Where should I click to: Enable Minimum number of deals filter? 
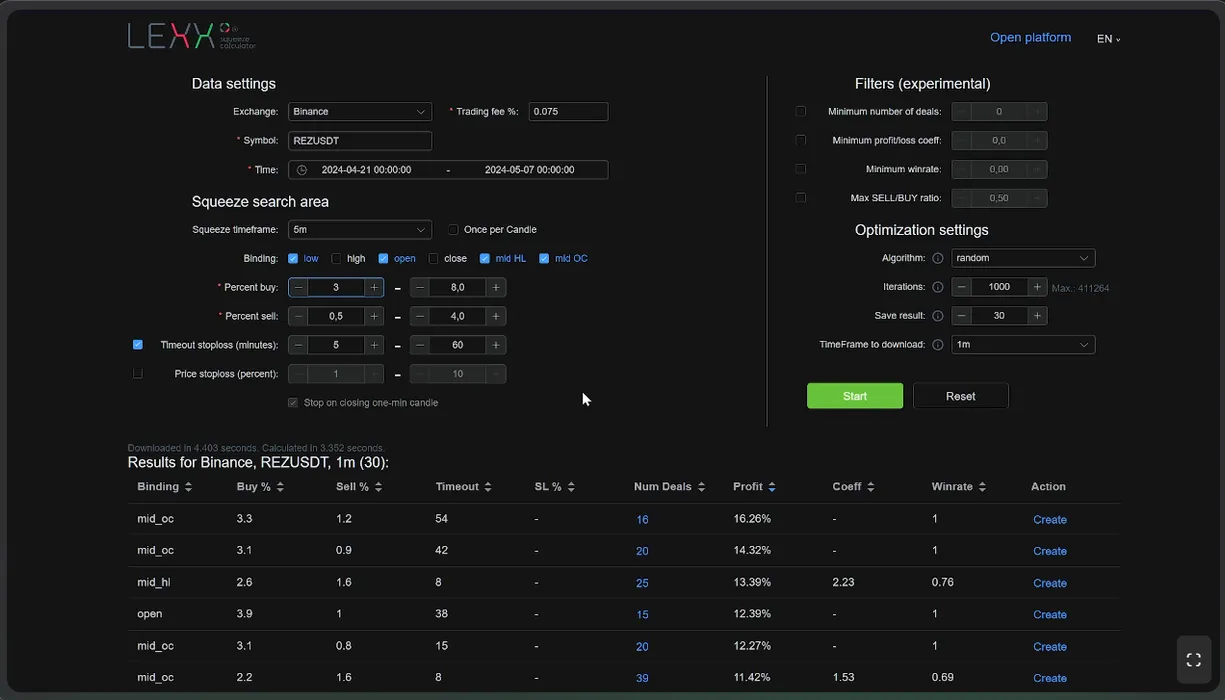[x=801, y=111]
